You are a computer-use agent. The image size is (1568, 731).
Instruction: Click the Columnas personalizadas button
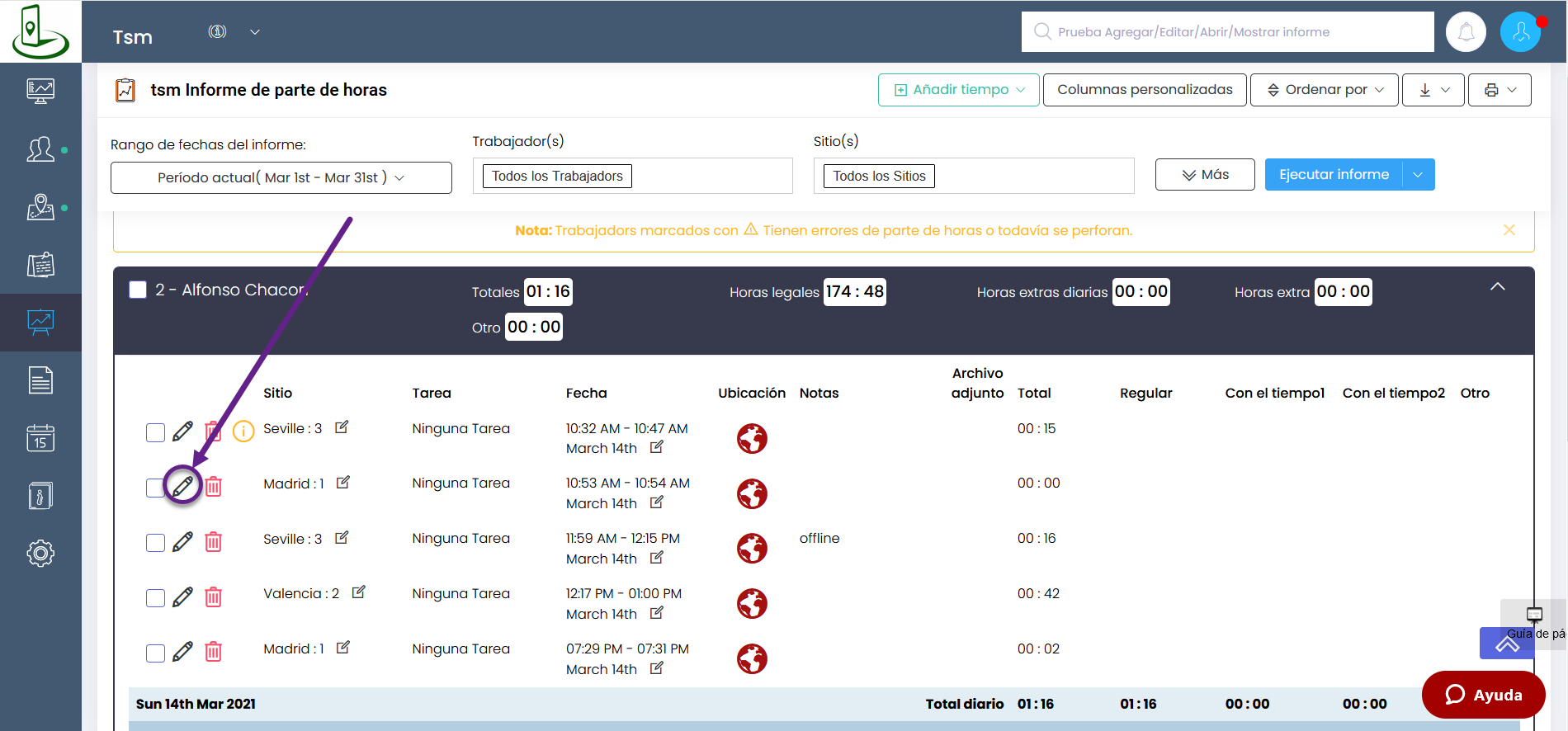[1145, 90]
